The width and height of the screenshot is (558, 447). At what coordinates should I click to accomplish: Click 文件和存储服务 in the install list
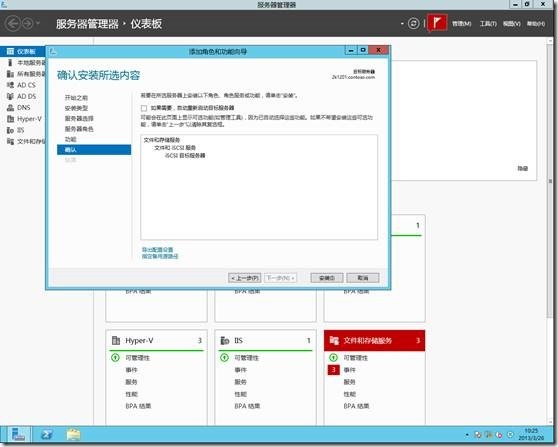pos(162,140)
